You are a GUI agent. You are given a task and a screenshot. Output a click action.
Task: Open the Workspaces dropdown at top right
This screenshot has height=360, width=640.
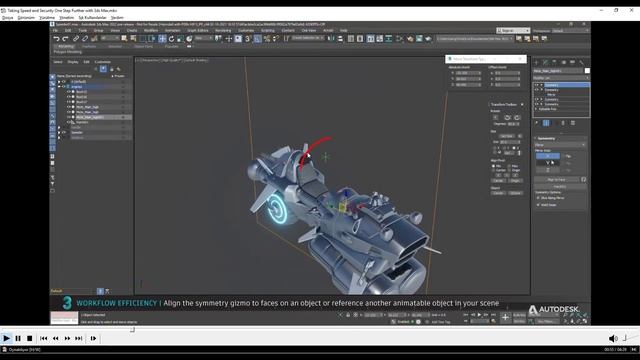571,31
